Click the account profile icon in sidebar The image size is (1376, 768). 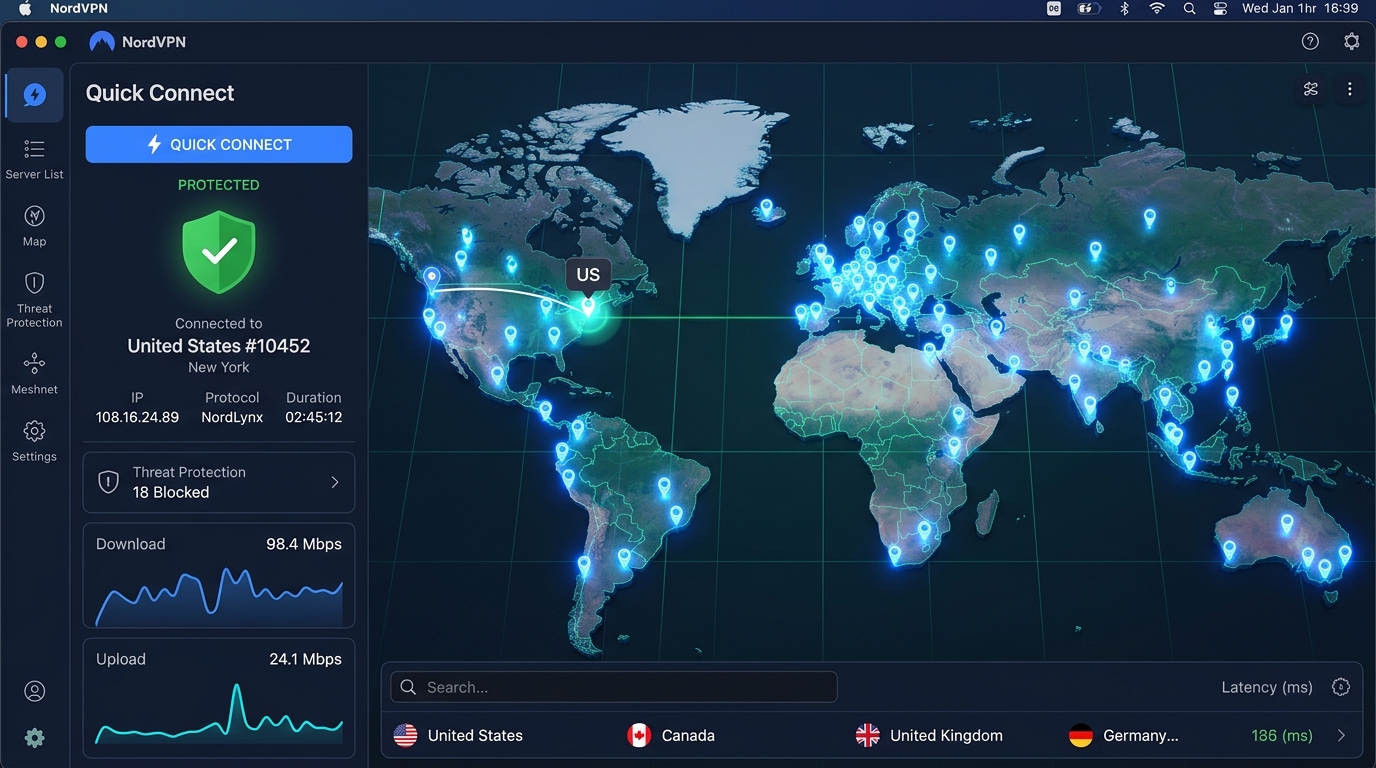pyautogui.click(x=34, y=691)
